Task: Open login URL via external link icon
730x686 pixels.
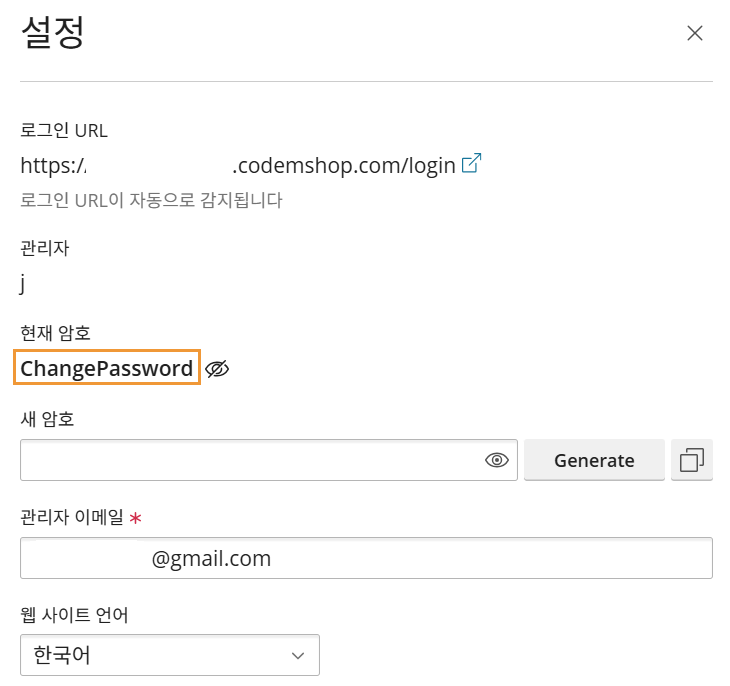Action: 472,164
